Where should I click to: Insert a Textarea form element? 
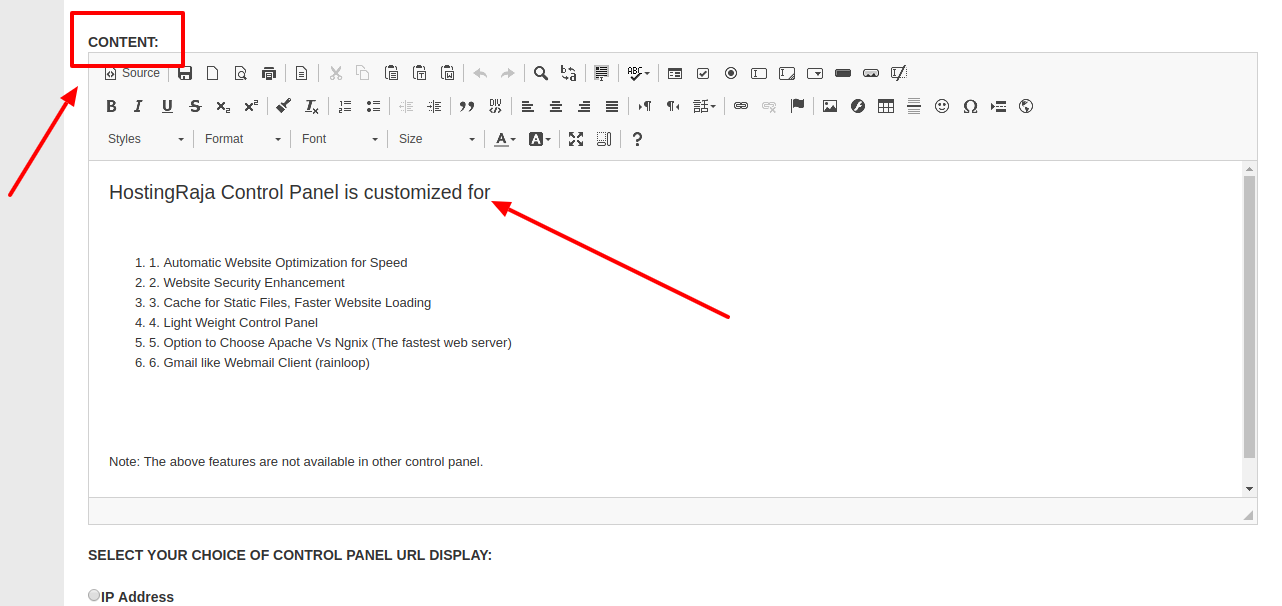point(787,73)
